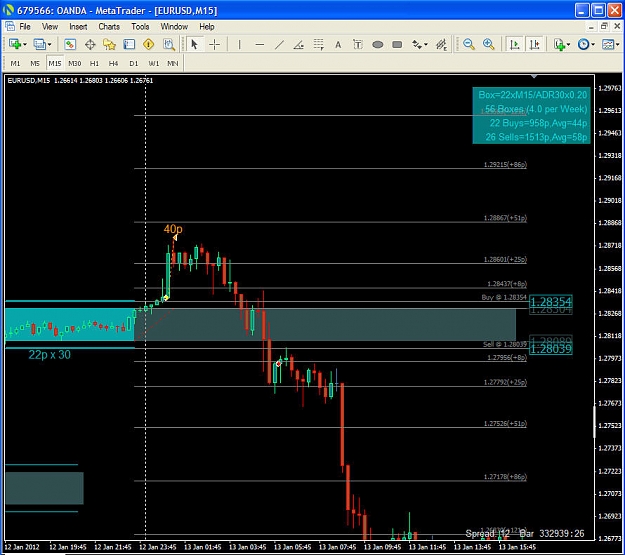
Task: Select the trendline by angle tool
Action: point(299,44)
